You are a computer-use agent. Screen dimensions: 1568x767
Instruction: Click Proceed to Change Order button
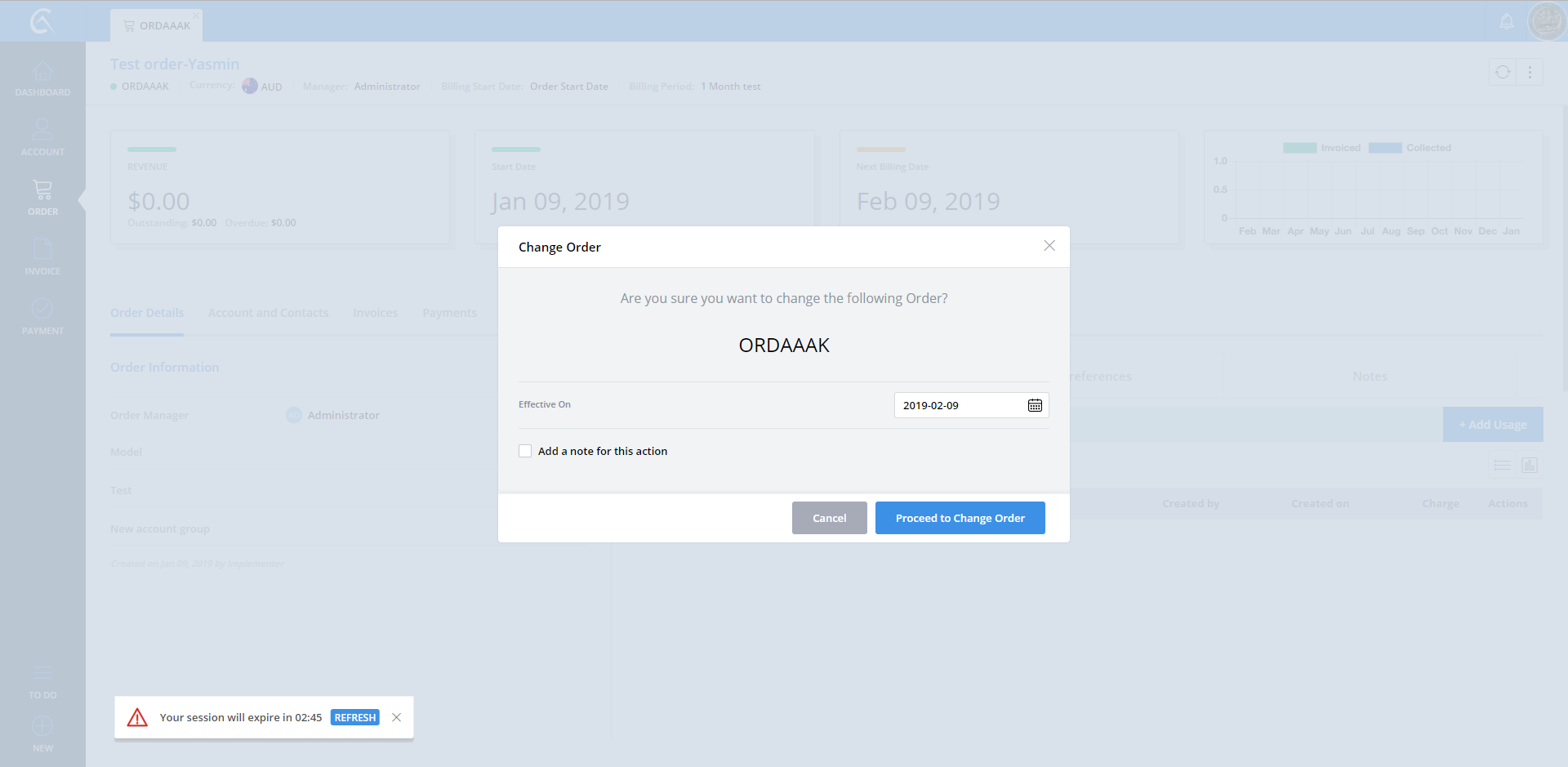click(960, 518)
